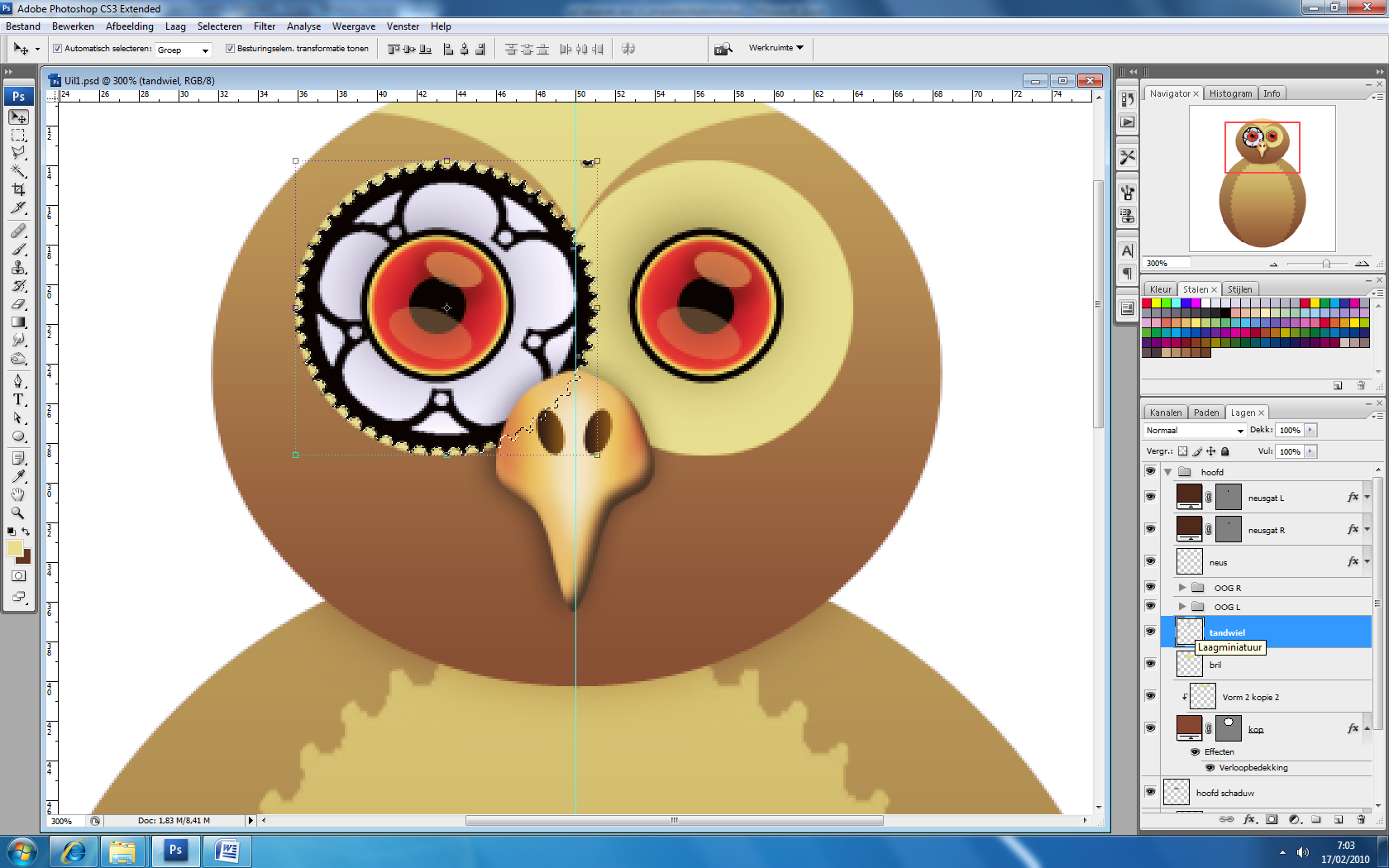Switch to the Histogram tab
The width and height of the screenshot is (1389, 868).
click(x=1230, y=93)
